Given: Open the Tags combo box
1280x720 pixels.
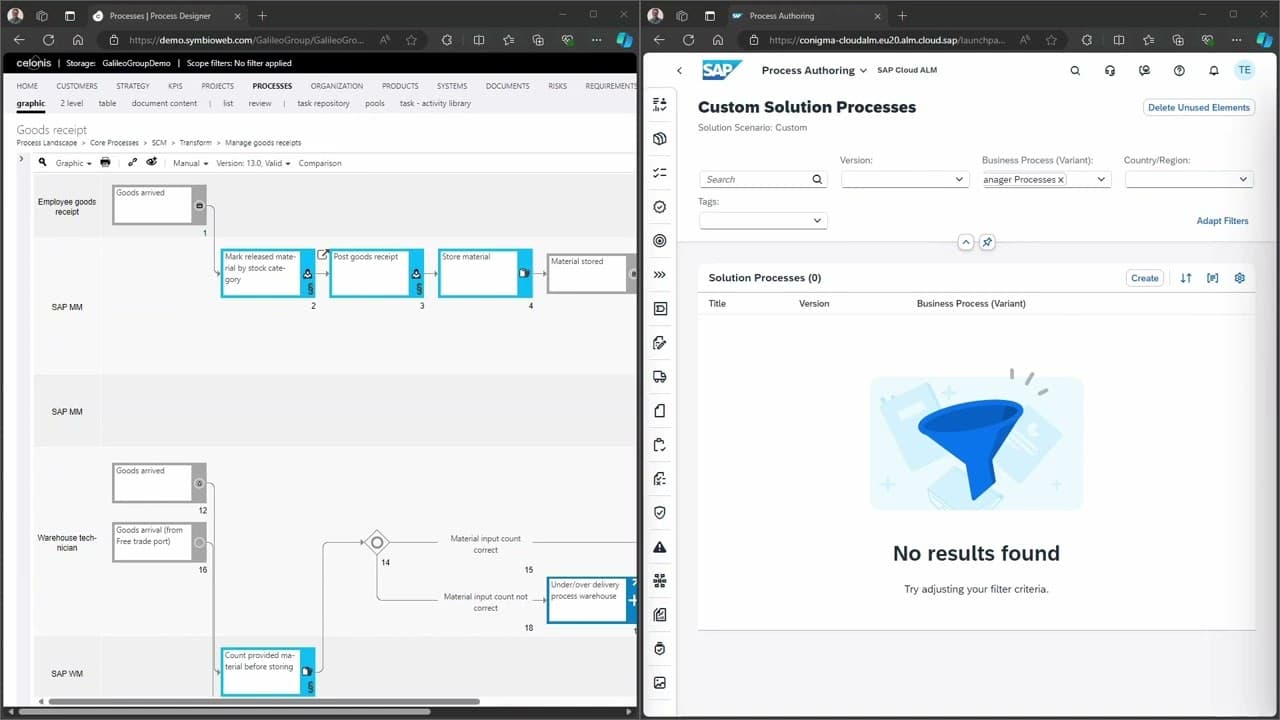Looking at the screenshot, I should [763, 221].
